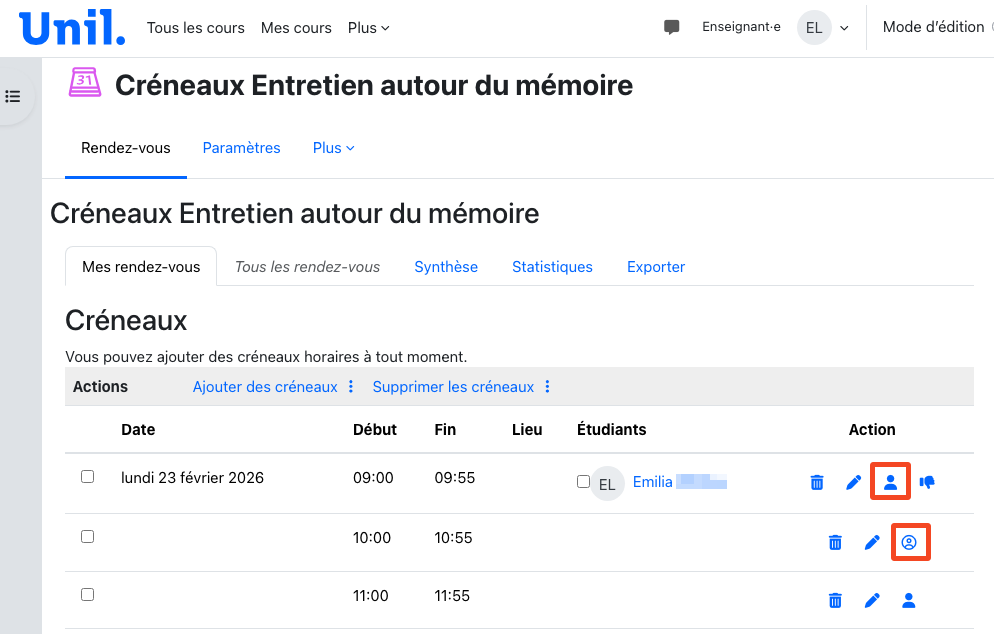Switch to the Paramètres tab
The height and width of the screenshot is (634, 994).
pyautogui.click(x=241, y=148)
